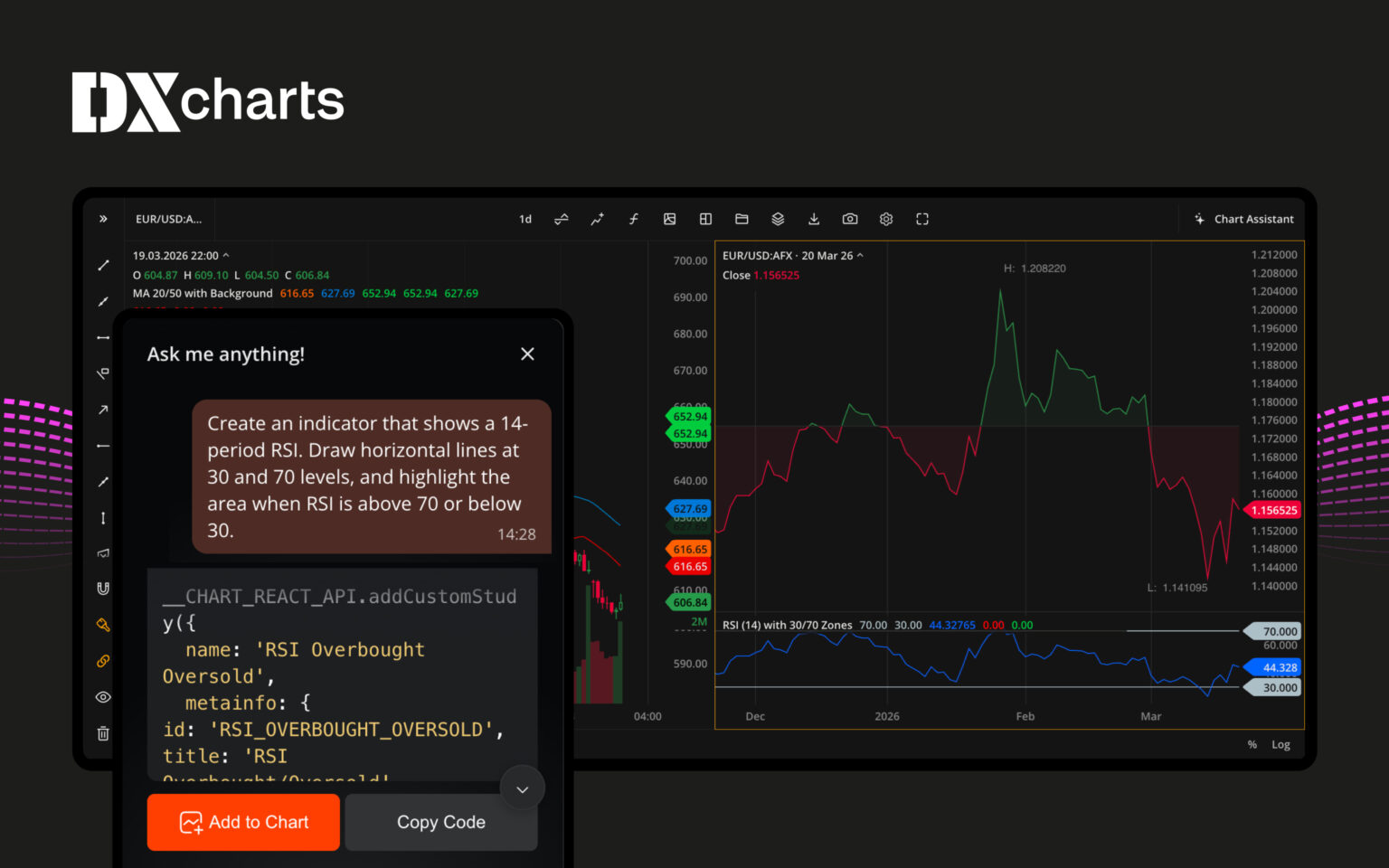Expand the left toolbar with double arrow
Screen dimensions: 1389x868
click(x=103, y=218)
